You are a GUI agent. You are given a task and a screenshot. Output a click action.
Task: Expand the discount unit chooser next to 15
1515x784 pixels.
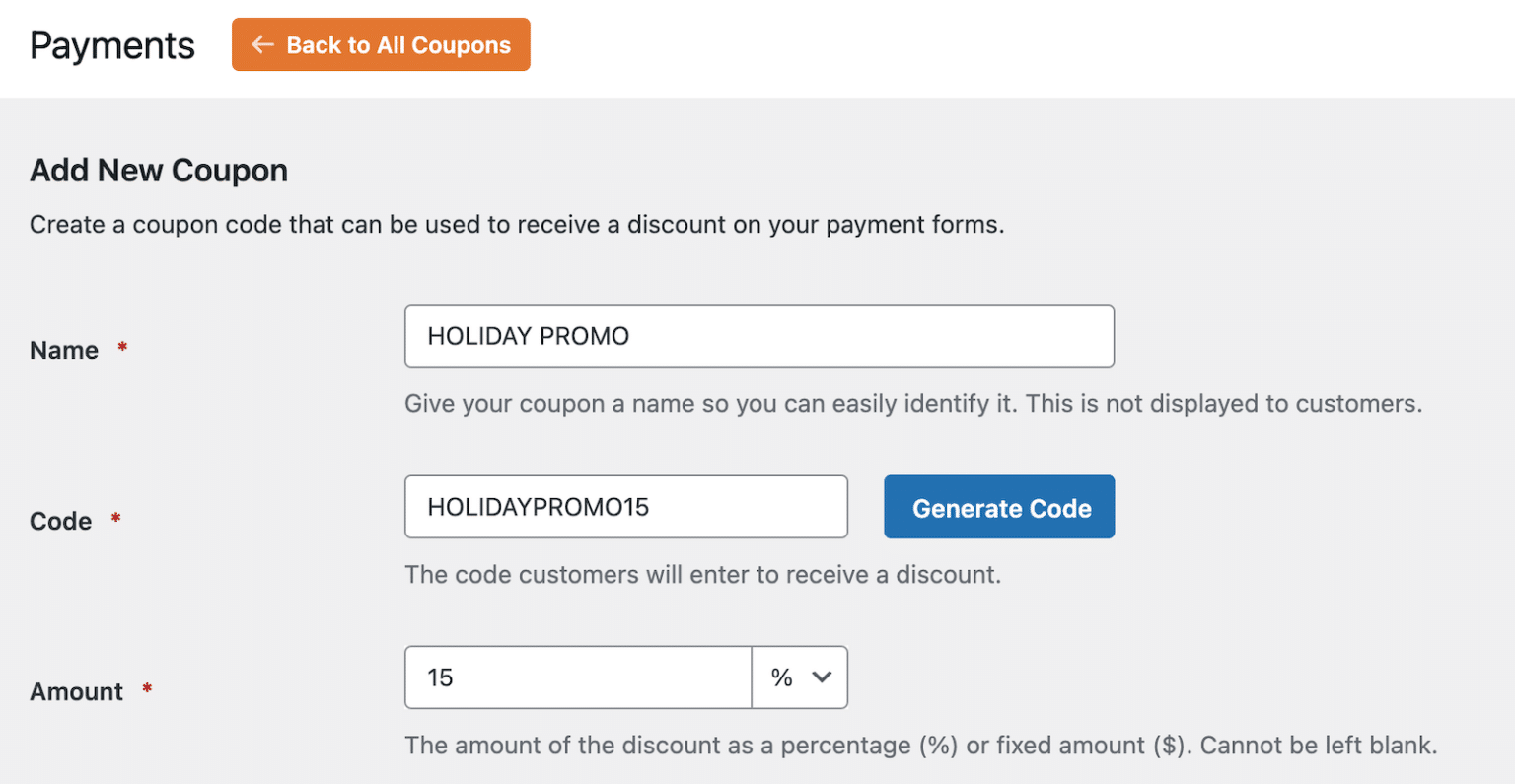(799, 677)
